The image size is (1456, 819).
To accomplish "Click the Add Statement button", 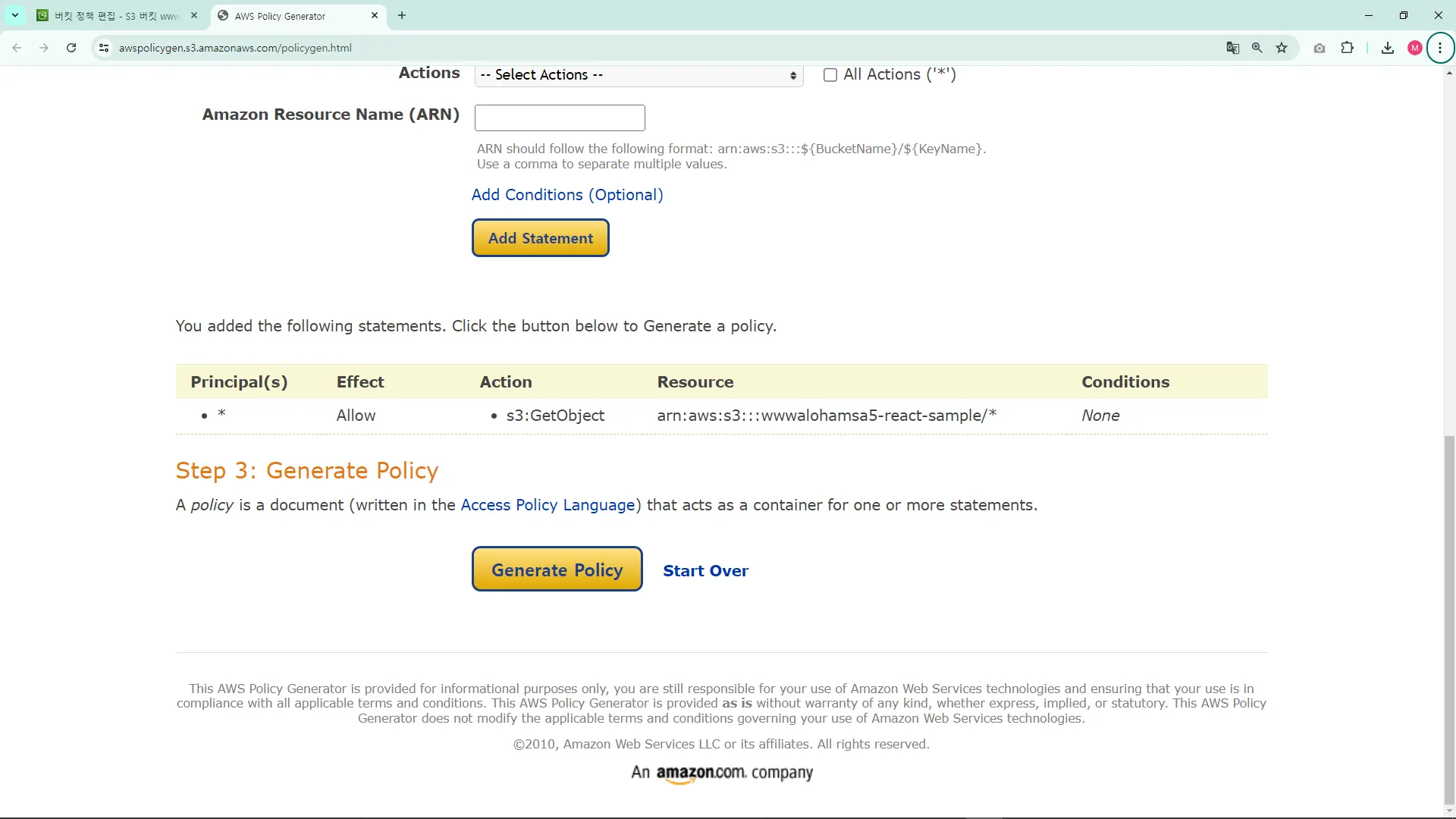I will coord(540,238).
